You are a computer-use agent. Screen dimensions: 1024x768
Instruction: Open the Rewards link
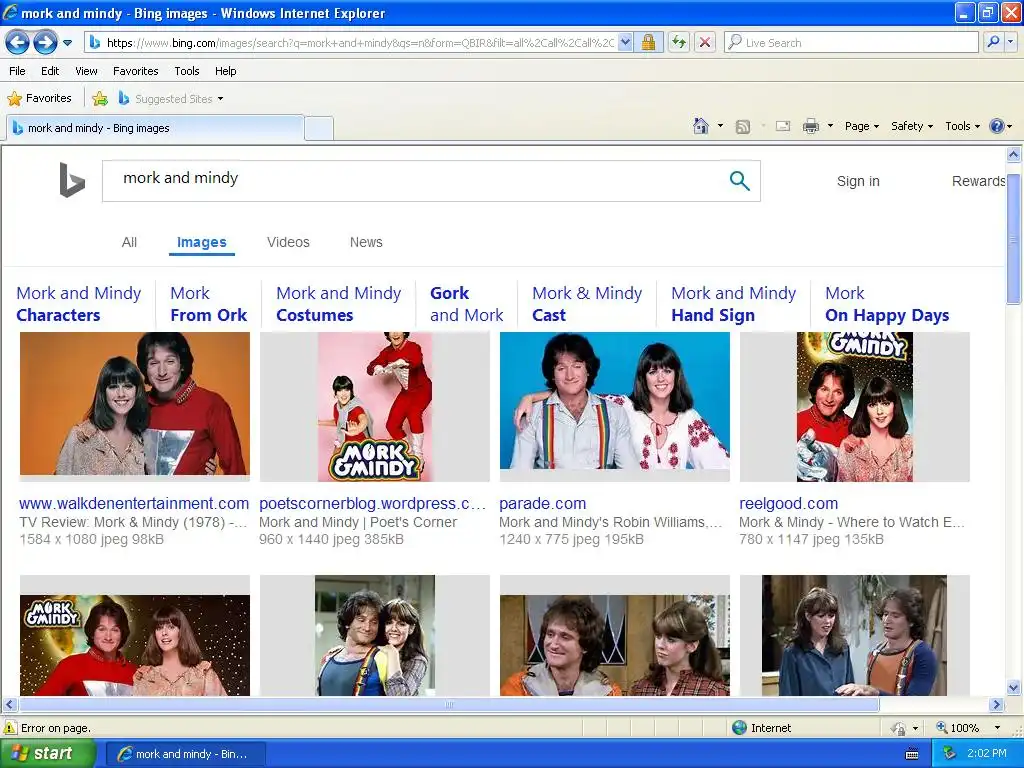tap(978, 181)
